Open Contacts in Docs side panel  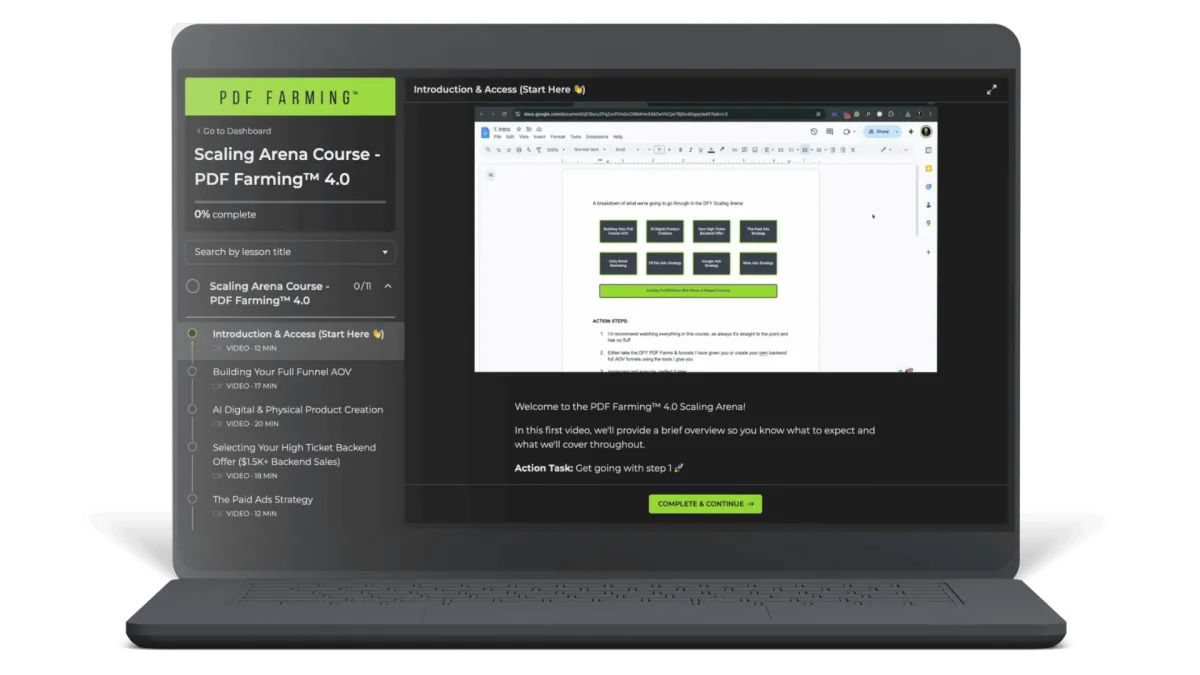click(929, 205)
